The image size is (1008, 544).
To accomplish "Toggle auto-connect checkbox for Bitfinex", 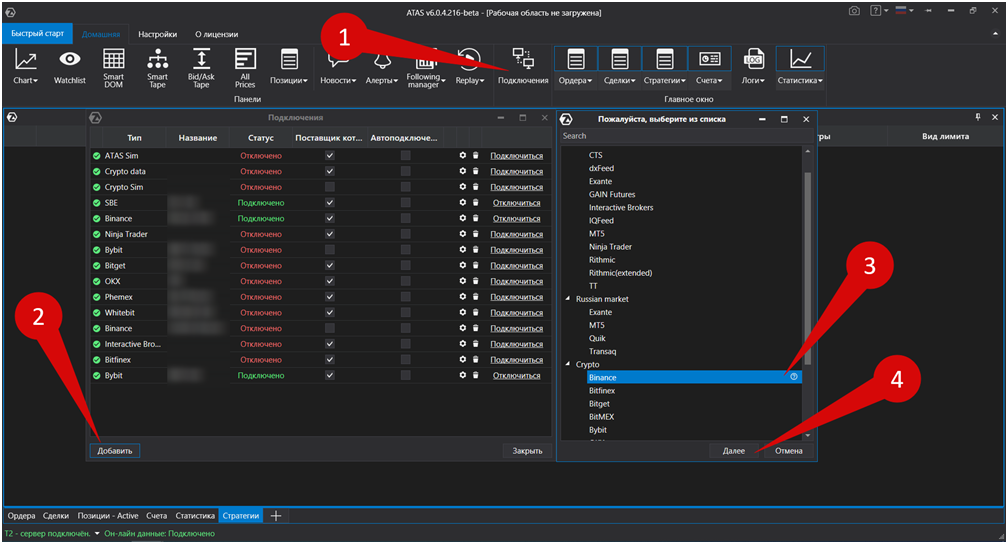I will [405, 359].
